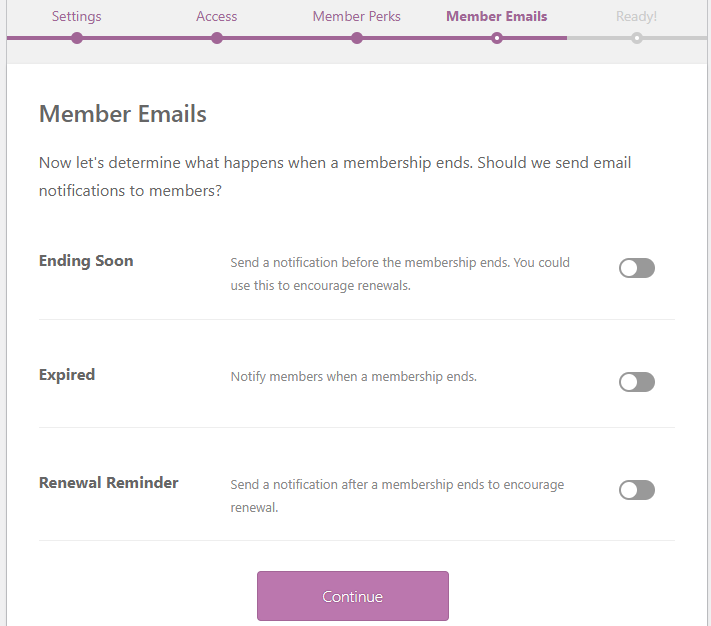
Task: Switch on the Renewal Reminder toggle
Action: 637,490
